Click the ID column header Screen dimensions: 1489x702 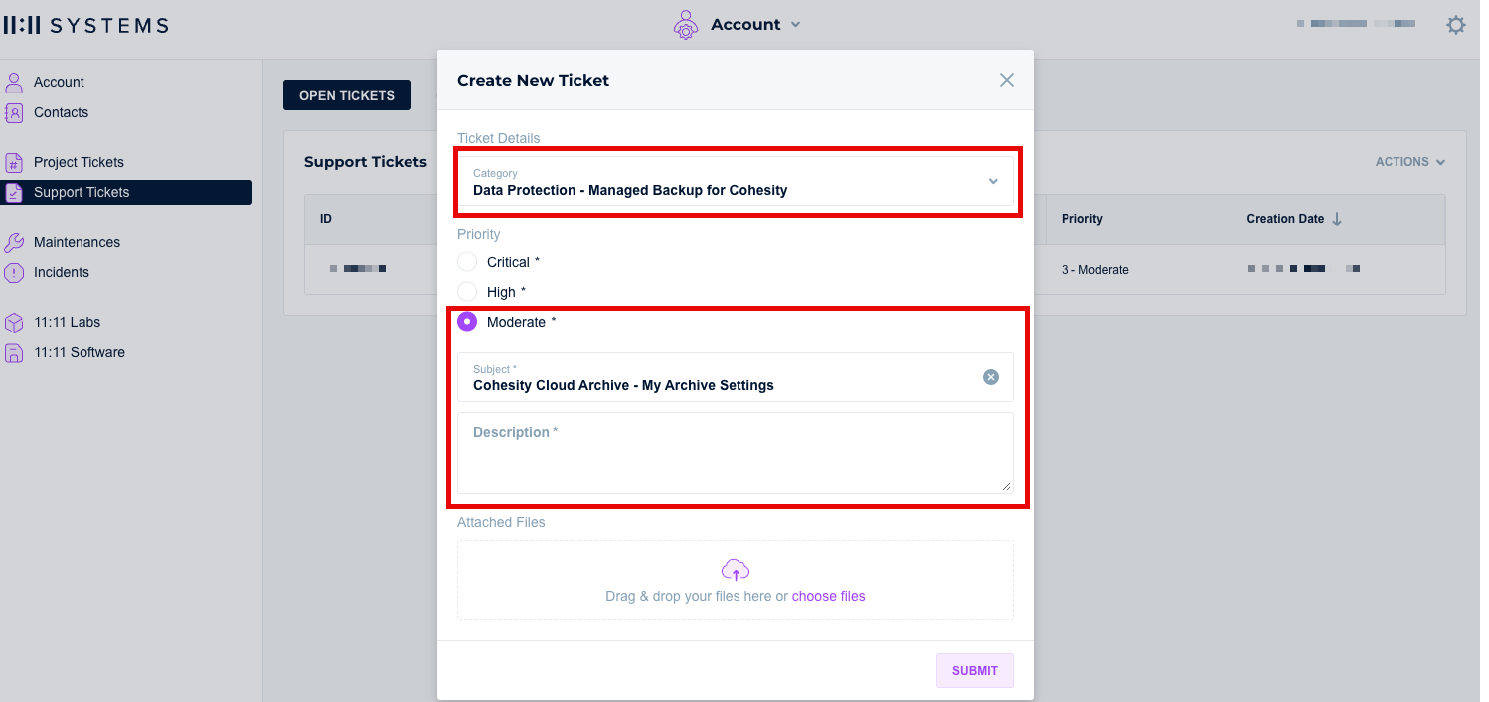tap(326, 219)
